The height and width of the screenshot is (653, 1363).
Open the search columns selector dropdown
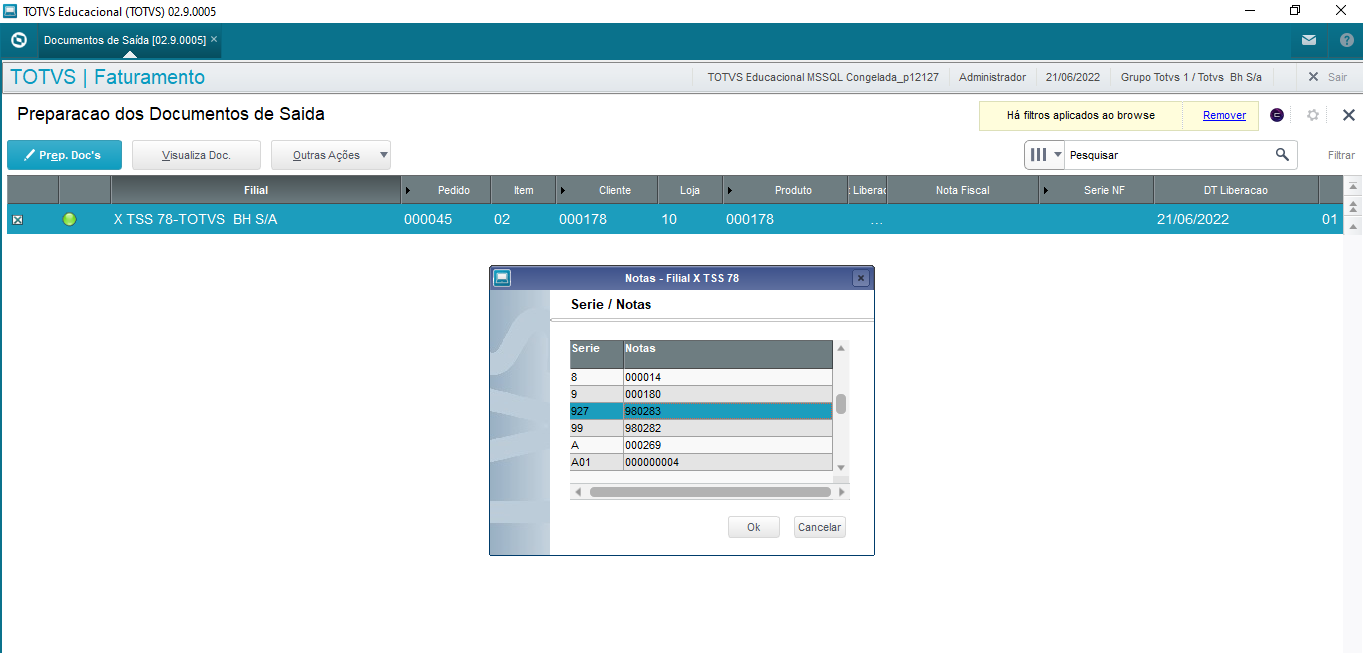click(1044, 155)
